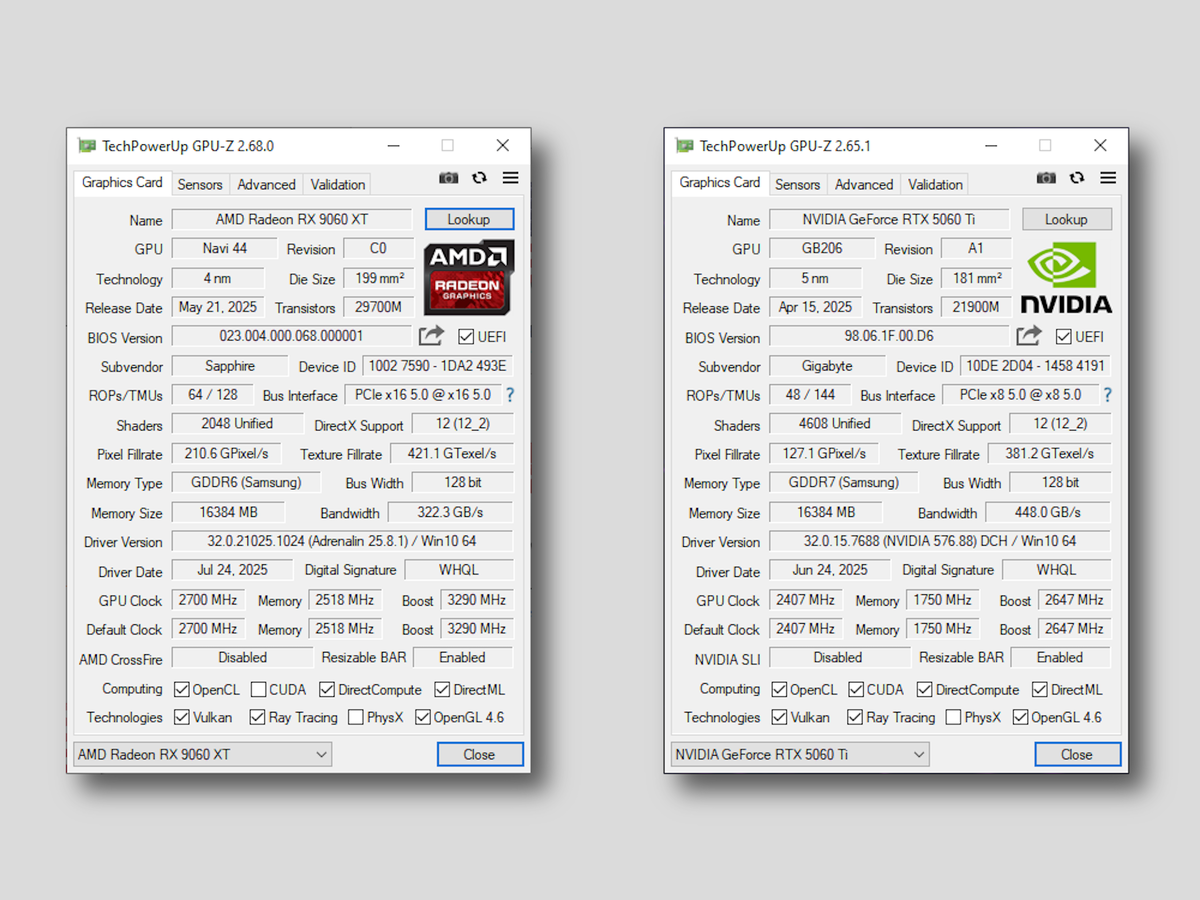The image size is (1200, 900).
Task: Click the GDDR6 (Samsung) memory type field
Action: click(246, 483)
